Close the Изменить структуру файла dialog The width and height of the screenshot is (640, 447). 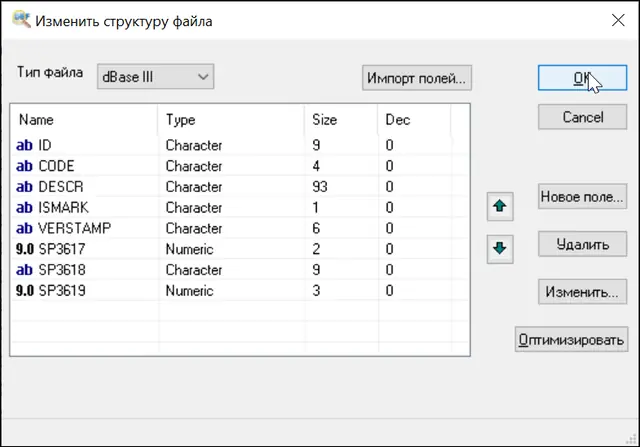pyautogui.click(x=618, y=20)
